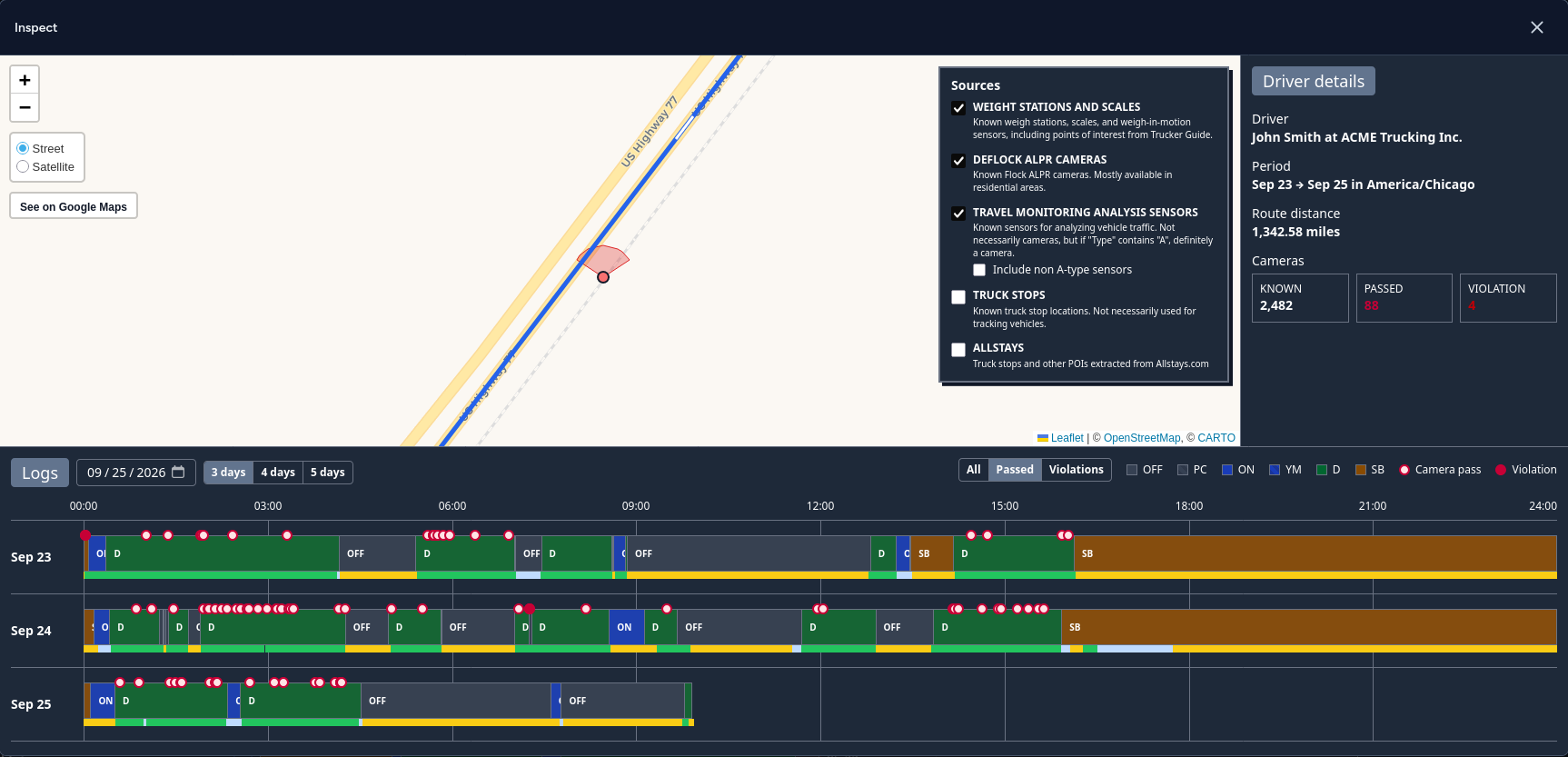The height and width of the screenshot is (757, 1568).
Task: Open the Driver details panel button
Action: (x=1314, y=81)
